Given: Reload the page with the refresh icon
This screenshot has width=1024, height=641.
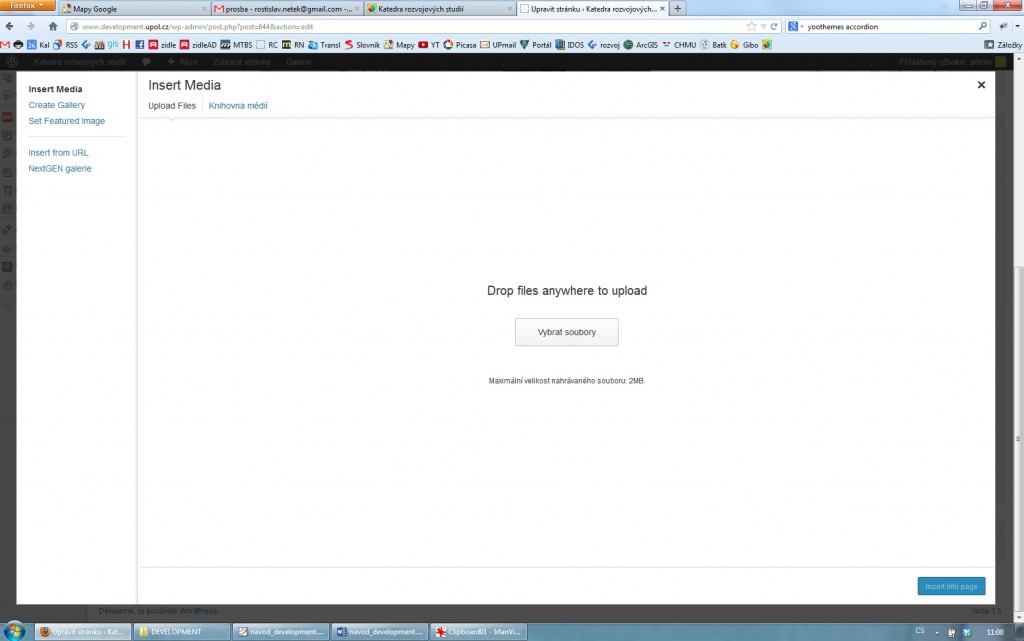Looking at the screenshot, I should [x=774, y=26].
